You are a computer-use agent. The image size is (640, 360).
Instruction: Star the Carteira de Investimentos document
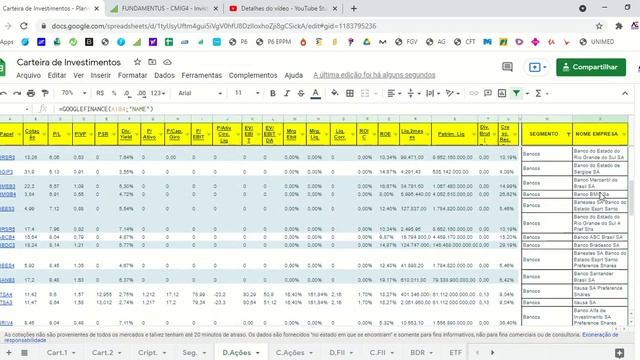pyautogui.click(x=137, y=62)
